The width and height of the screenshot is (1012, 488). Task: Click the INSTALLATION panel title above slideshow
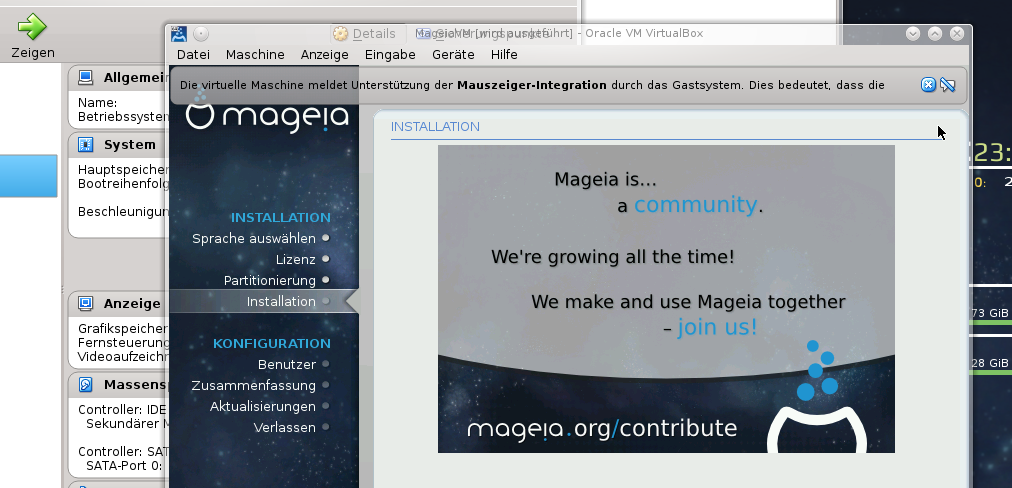(x=435, y=127)
